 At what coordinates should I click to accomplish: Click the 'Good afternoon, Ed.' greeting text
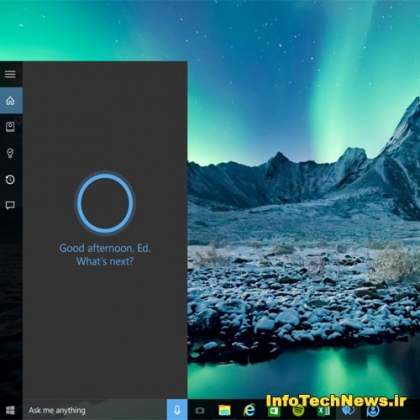(105, 248)
